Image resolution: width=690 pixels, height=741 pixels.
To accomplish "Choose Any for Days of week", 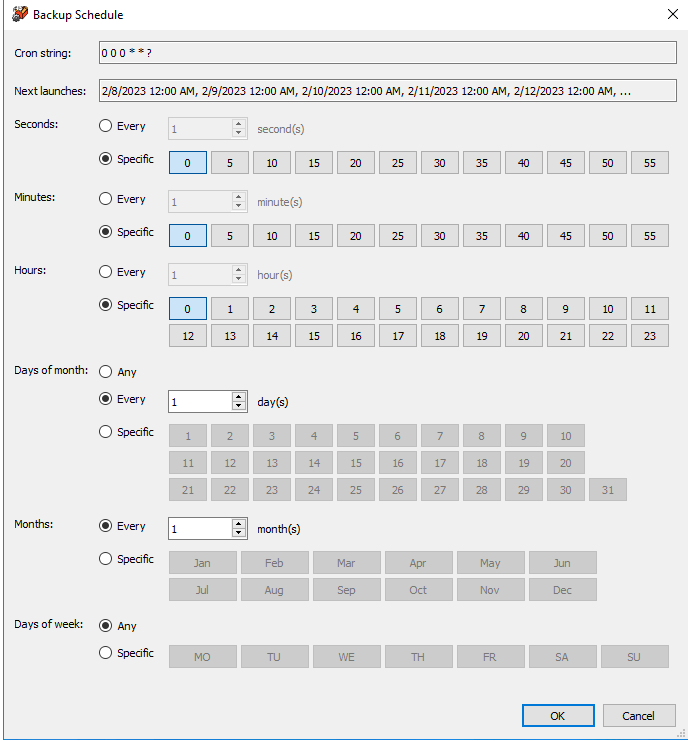I will pyautogui.click(x=105, y=626).
